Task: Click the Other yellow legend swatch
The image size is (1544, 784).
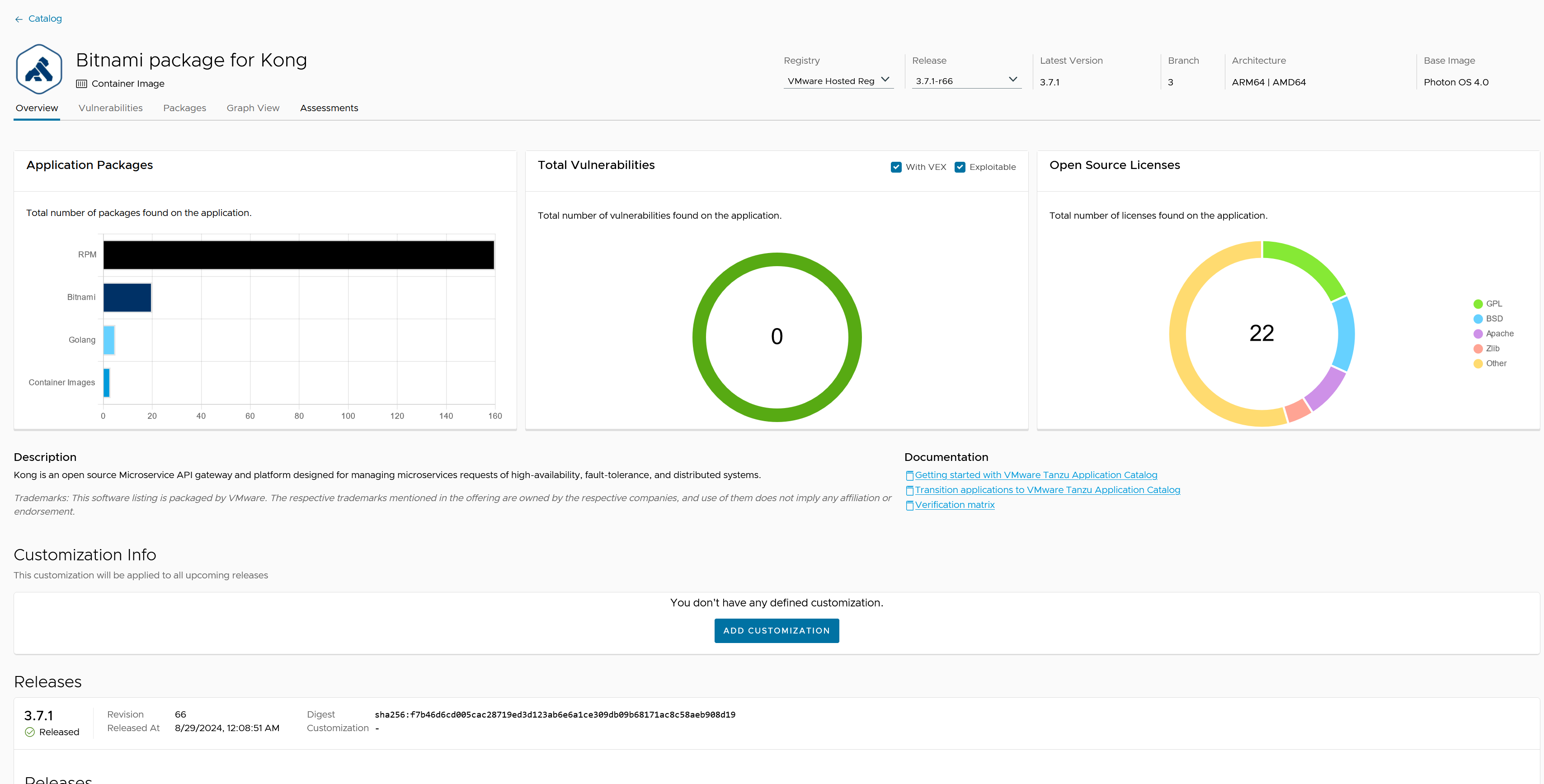Action: (x=1478, y=364)
